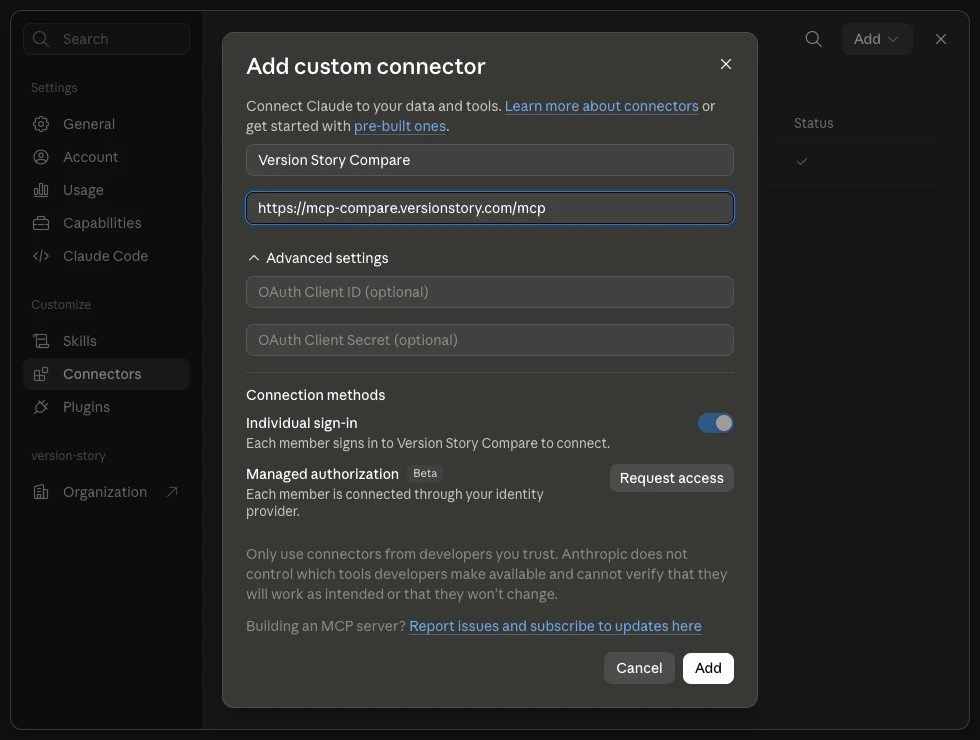Image resolution: width=980 pixels, height=740 pixels.
Task: Click the sidebar Search box
Action: [x=106, y=39]
